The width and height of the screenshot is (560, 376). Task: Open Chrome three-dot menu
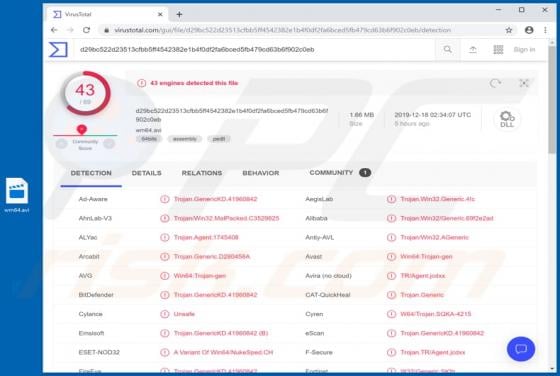[x=545, y=30]
